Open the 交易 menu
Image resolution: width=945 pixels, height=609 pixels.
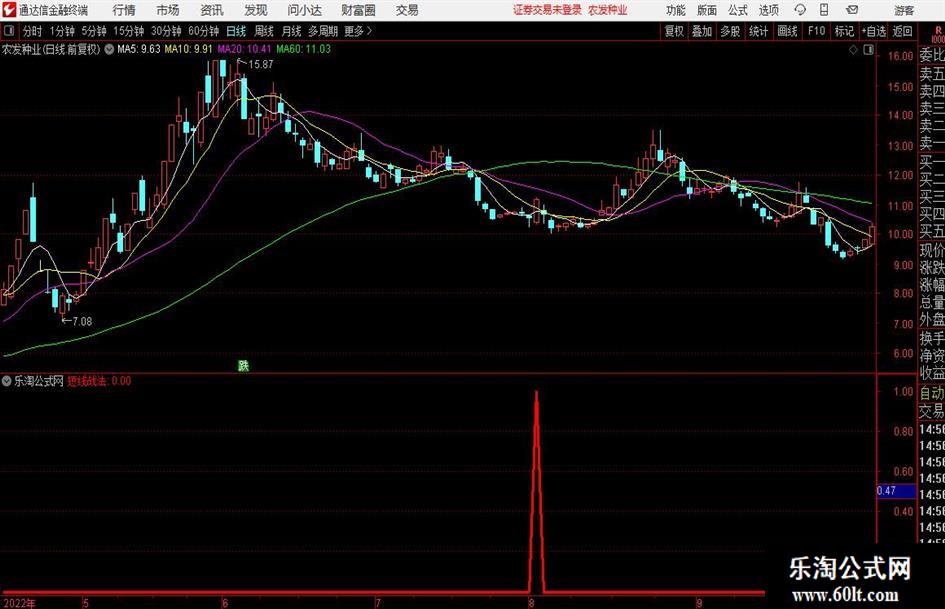407,10
